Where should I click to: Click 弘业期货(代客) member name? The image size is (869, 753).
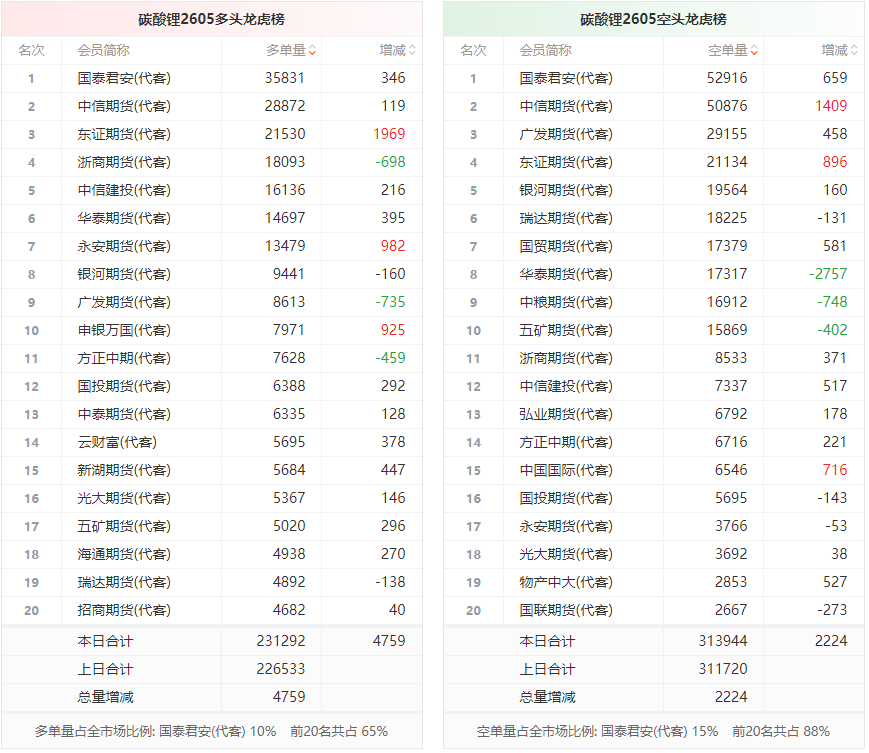[x=566, y=414]
